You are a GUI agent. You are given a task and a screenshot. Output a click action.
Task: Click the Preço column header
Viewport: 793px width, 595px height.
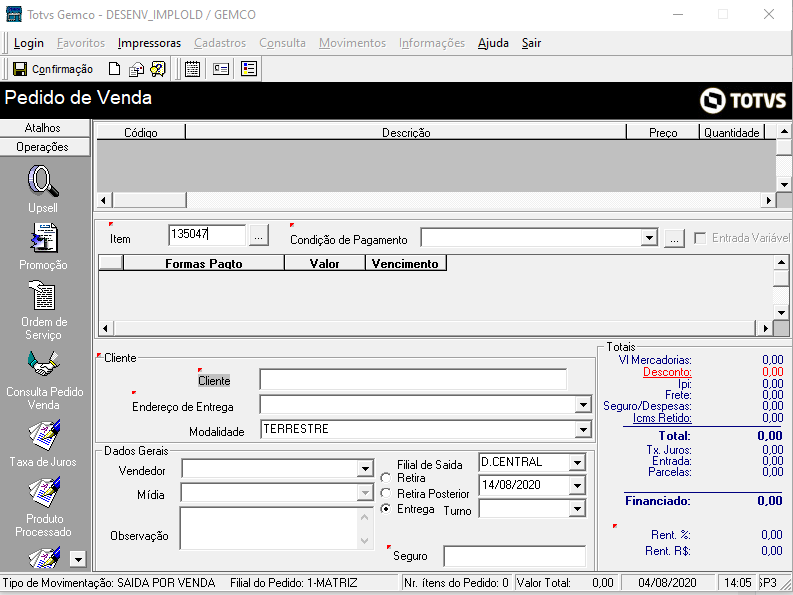[x=663, y=132]
